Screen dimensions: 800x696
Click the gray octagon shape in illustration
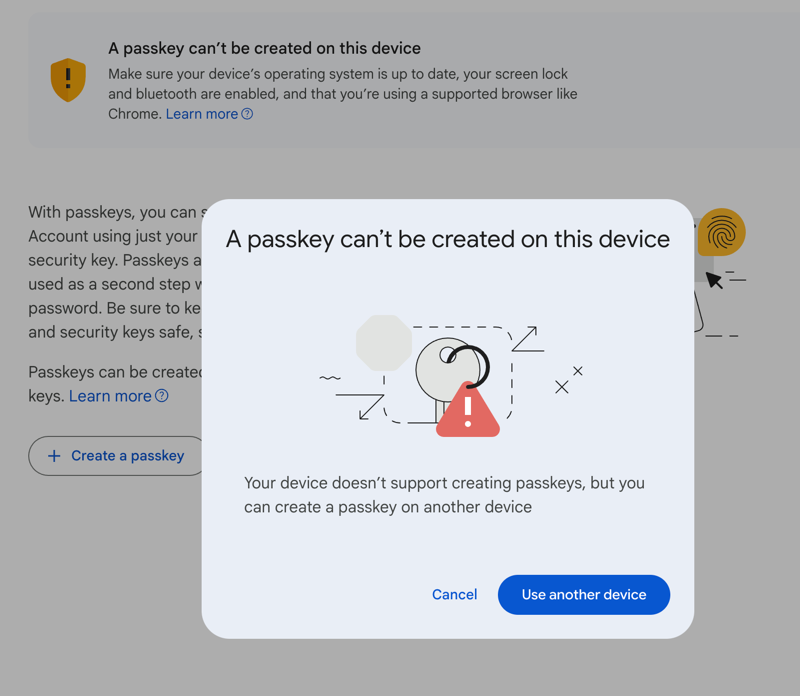click(384, 343)
